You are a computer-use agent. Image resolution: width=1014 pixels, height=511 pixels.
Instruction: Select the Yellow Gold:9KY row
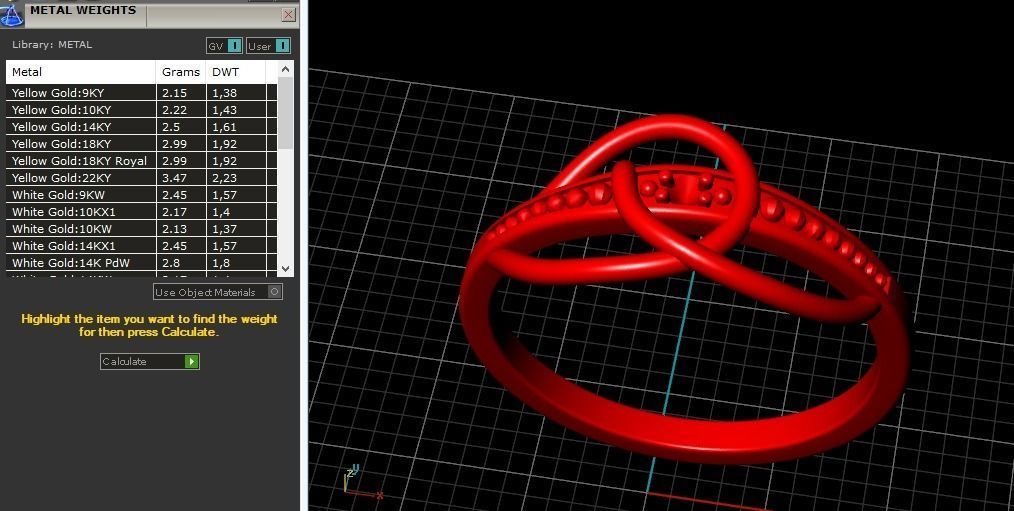(x=142, y=92)
